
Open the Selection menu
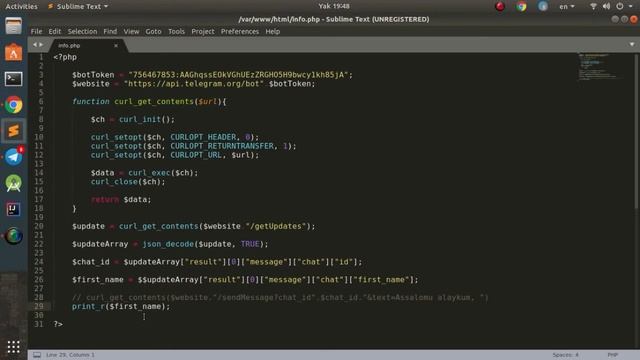coord(82,31)
